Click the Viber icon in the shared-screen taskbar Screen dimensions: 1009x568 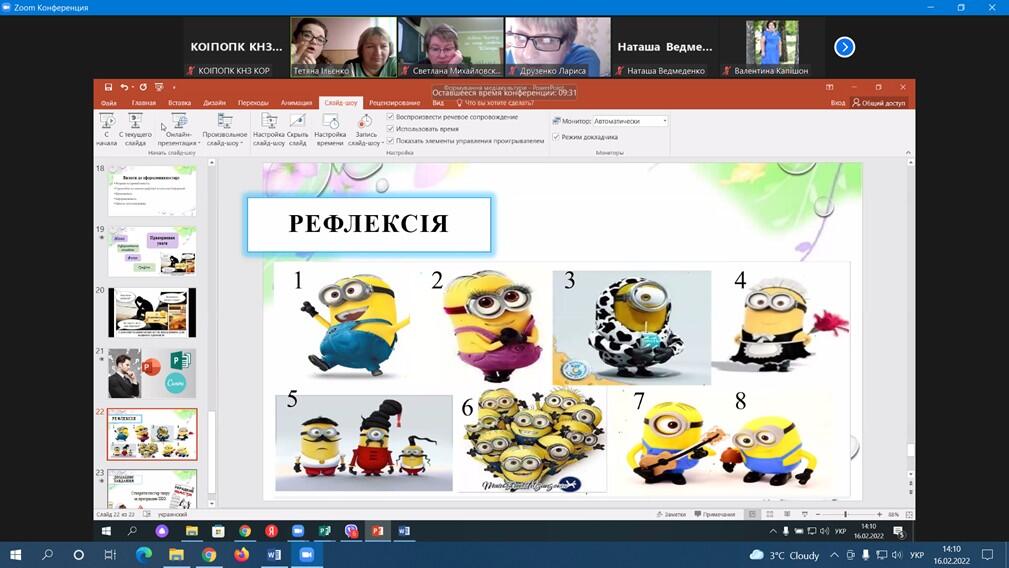click(x=351, y=531)
